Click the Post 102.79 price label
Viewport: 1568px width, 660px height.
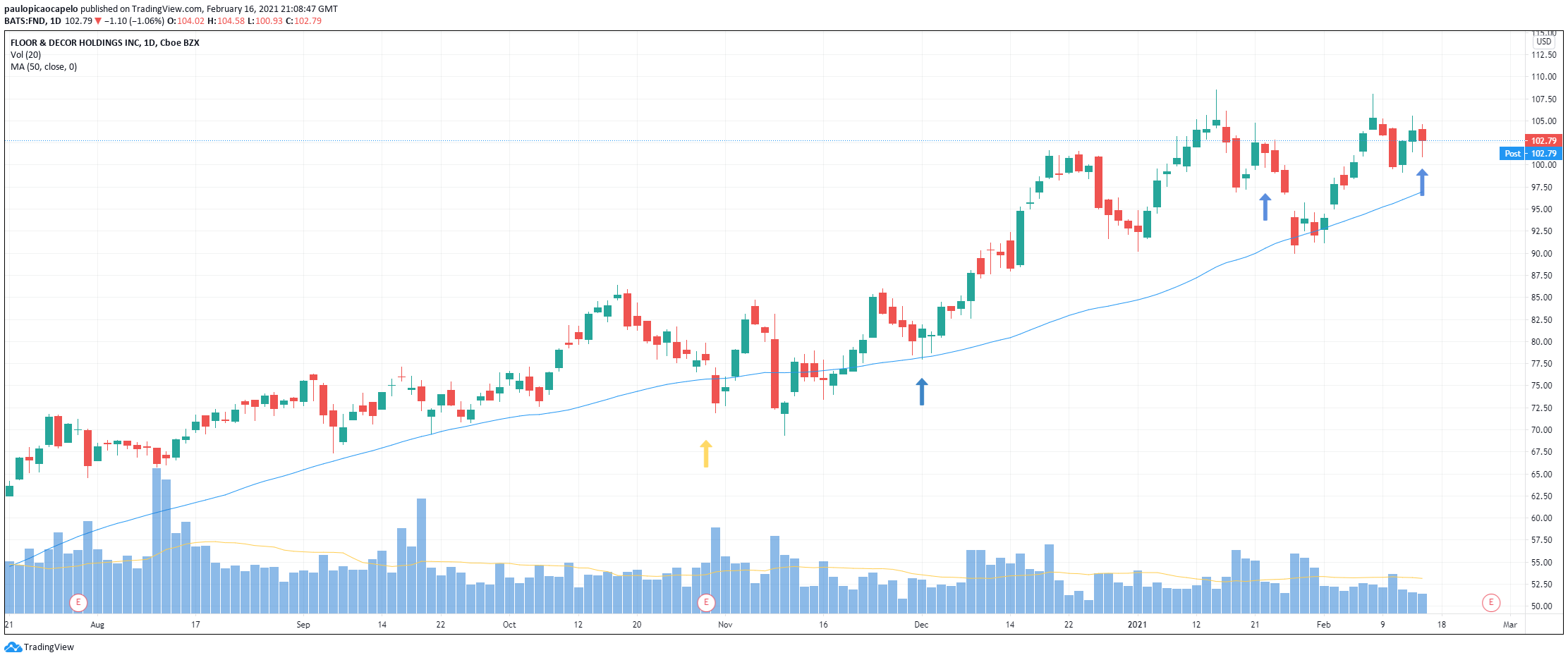[1531, 154]
